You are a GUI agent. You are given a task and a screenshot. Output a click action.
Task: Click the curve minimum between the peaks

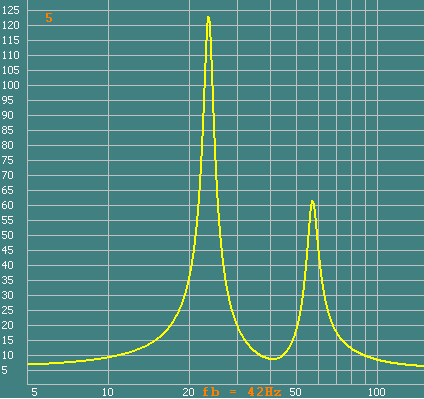point(273,359)
